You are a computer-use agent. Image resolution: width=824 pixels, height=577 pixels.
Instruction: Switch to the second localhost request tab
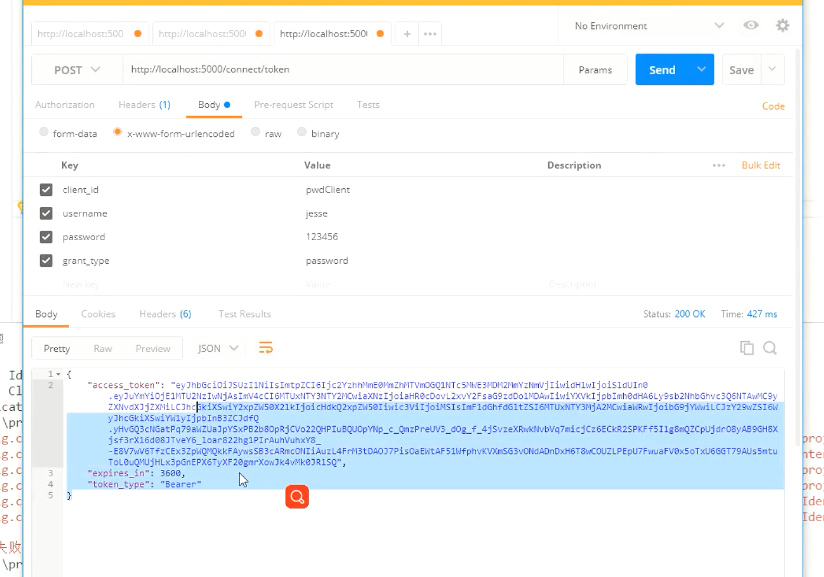(x=210, y=34)
